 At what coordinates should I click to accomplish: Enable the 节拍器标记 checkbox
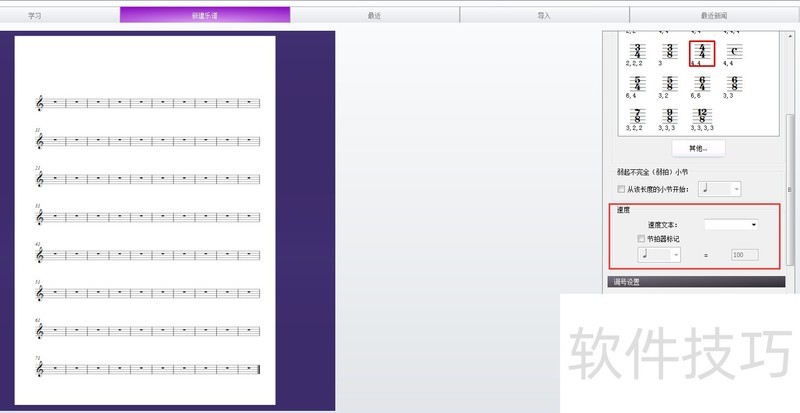[641, 239]
